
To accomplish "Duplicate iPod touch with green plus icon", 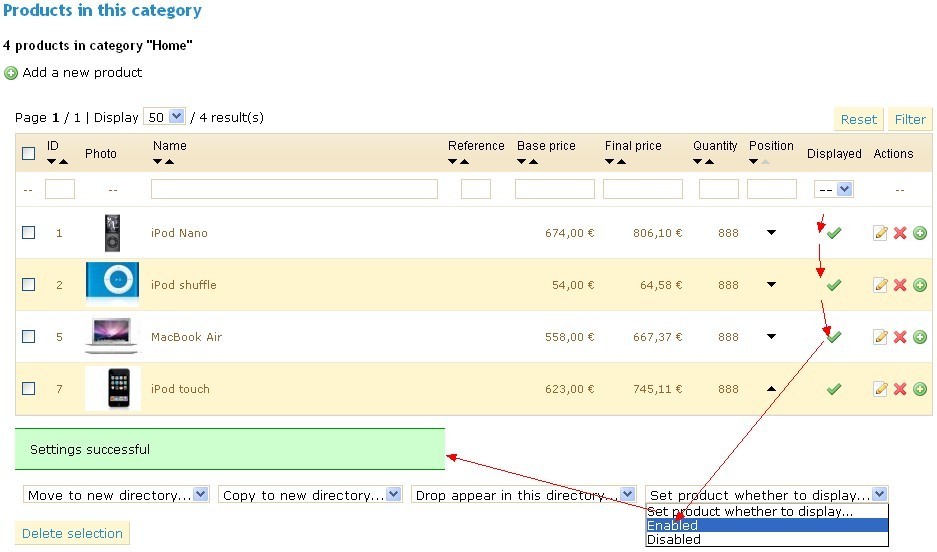I will (920, 389).
